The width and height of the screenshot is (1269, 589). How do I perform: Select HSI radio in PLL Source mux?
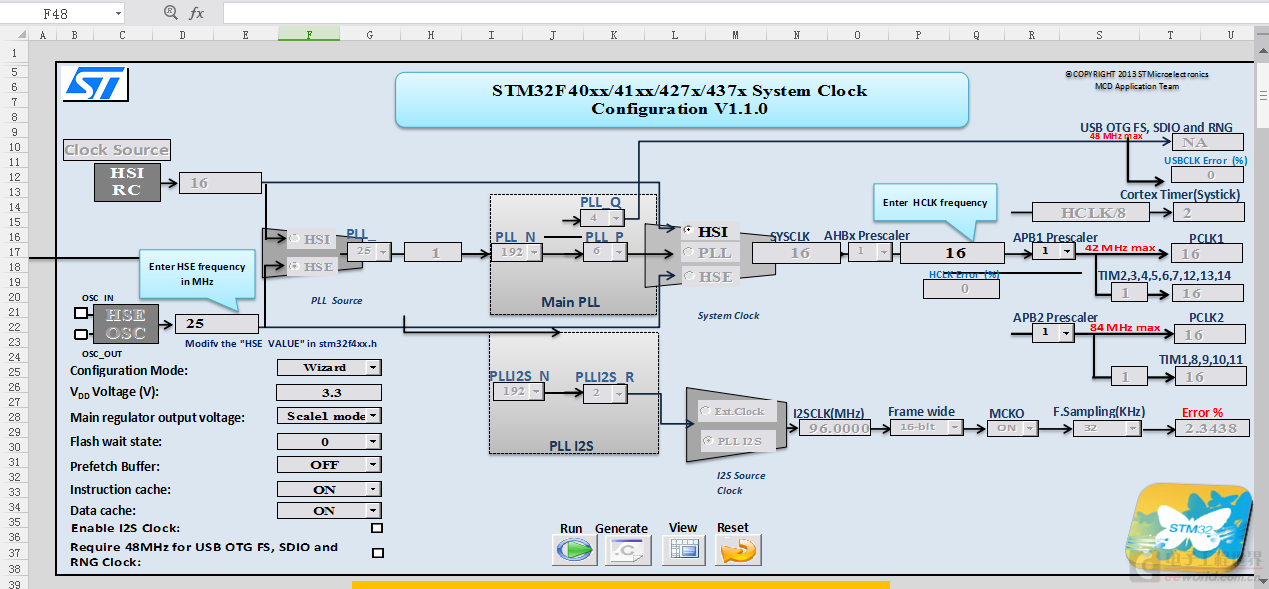pos(294,240)
